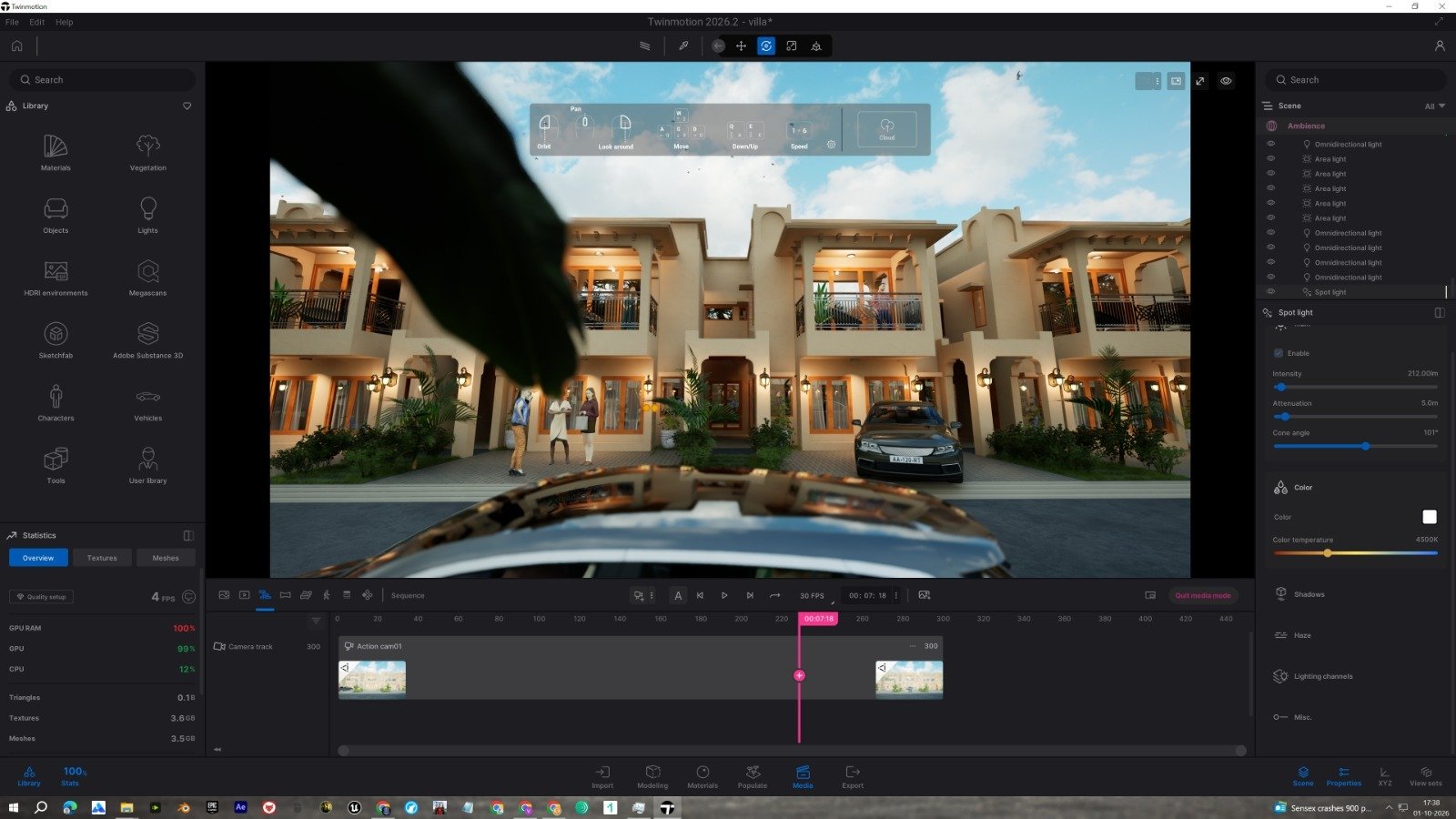1456x819 pixels.
Task: Open the Vegetation library category
Action: click(x=148, y=152)
